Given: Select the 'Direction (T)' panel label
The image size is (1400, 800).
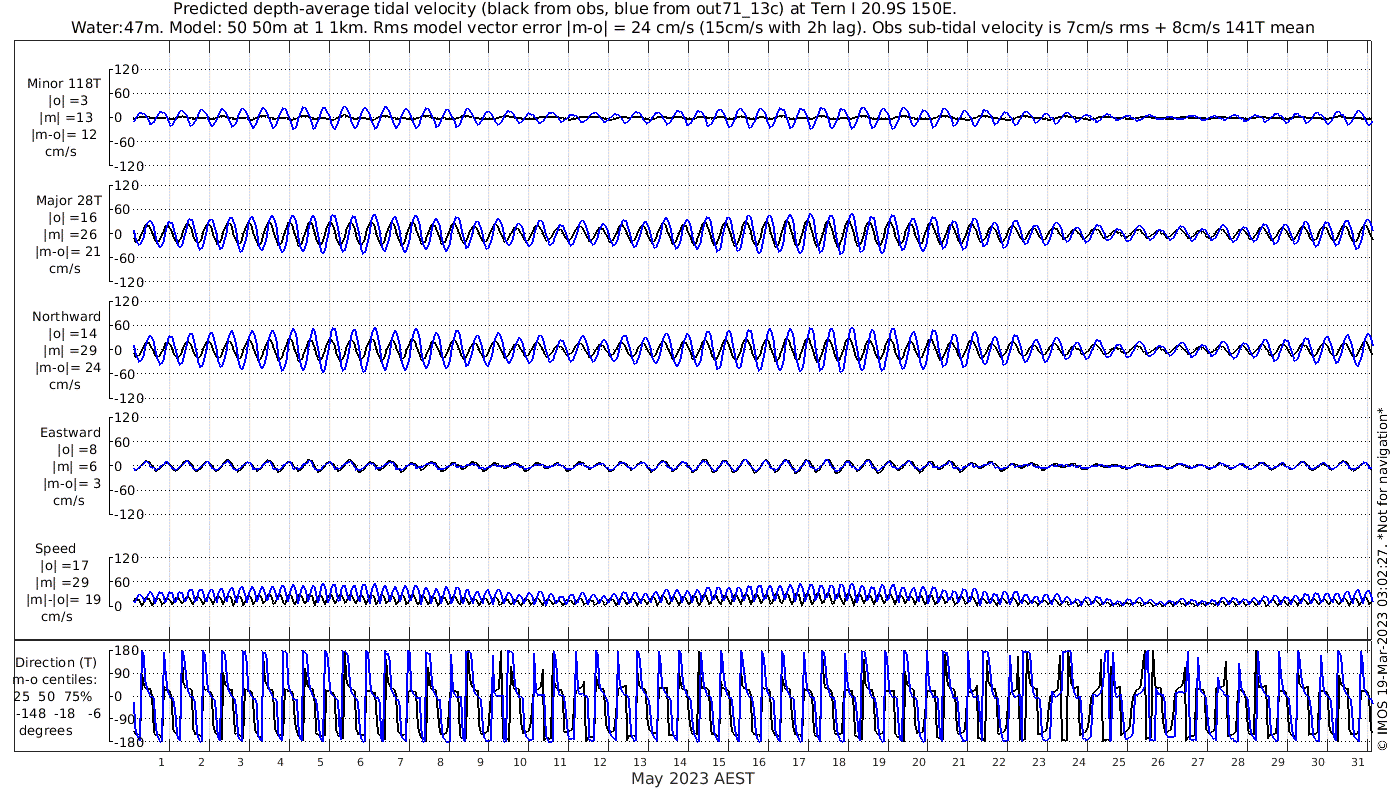Looking at the screenshot, I should pyautogui.click(x=58, y=662).
